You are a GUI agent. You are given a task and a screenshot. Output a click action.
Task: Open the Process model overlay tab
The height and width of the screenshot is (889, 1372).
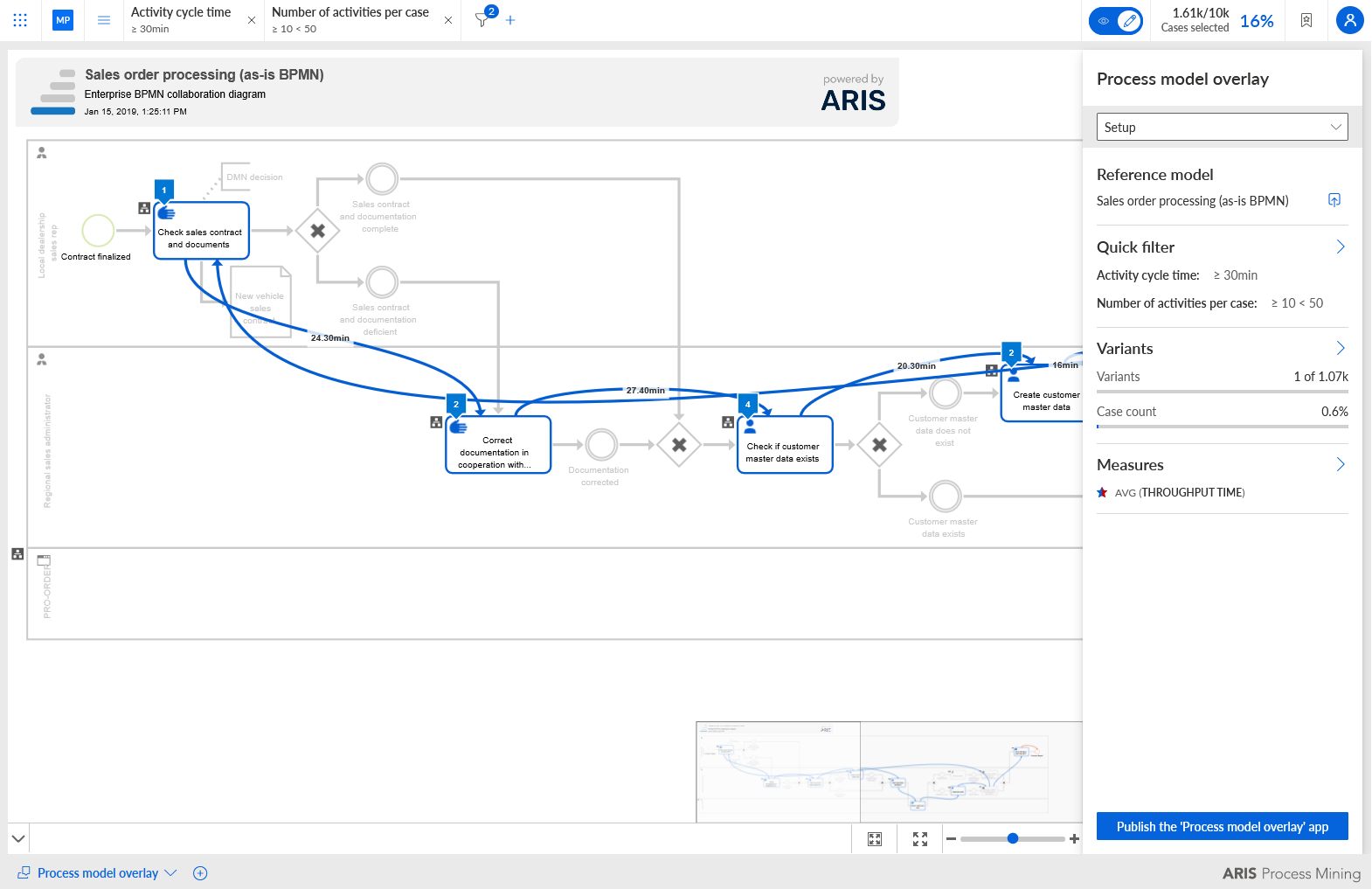(x=98, y=873)
